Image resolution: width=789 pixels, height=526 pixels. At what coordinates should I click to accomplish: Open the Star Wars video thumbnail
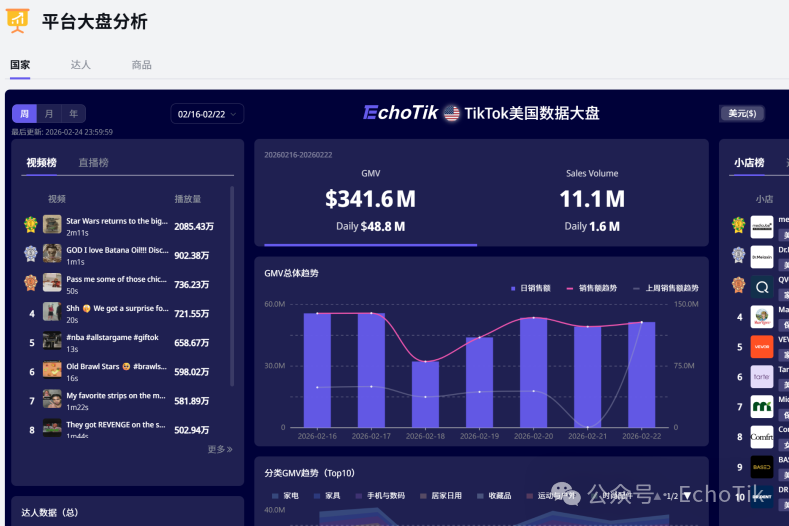52,224
